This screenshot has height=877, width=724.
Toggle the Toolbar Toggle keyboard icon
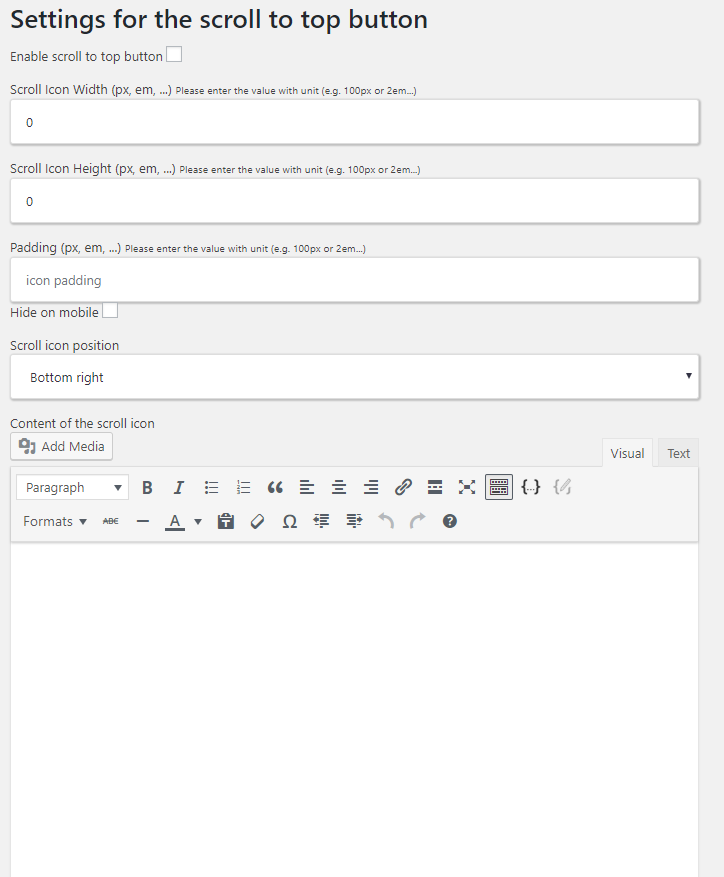[x=499, y=487]
